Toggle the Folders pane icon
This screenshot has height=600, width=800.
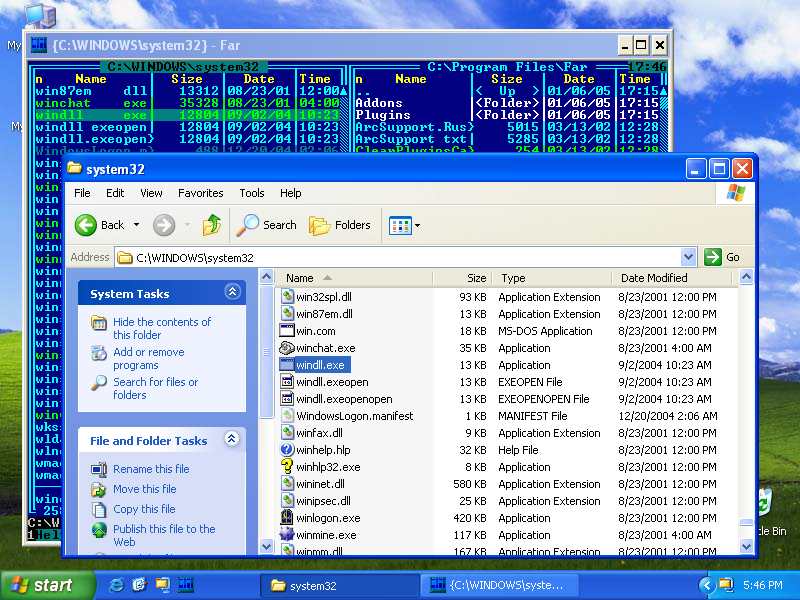pyautogui.click(x=319, y=225)
